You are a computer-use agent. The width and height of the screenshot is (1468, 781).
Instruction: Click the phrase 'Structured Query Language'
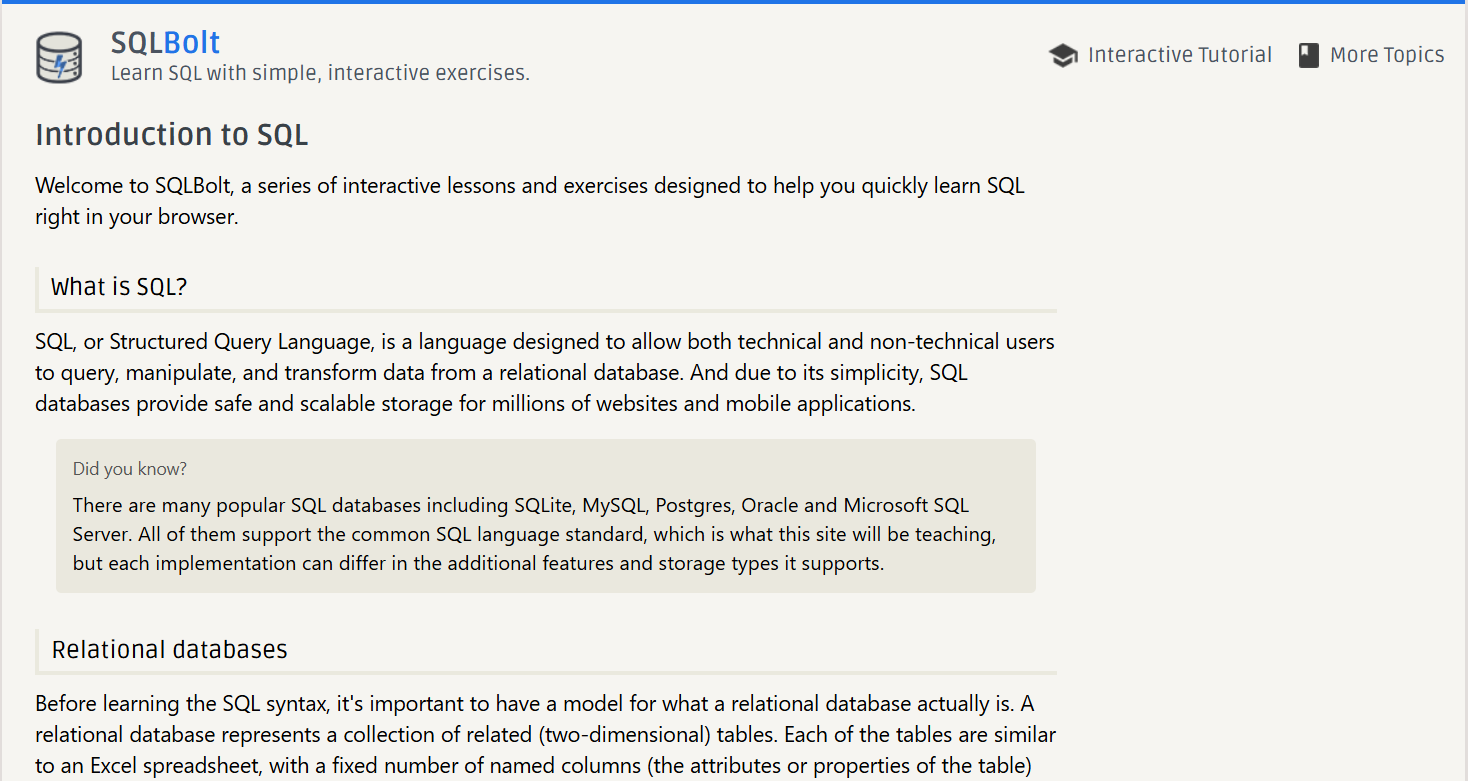coord(240,342)
